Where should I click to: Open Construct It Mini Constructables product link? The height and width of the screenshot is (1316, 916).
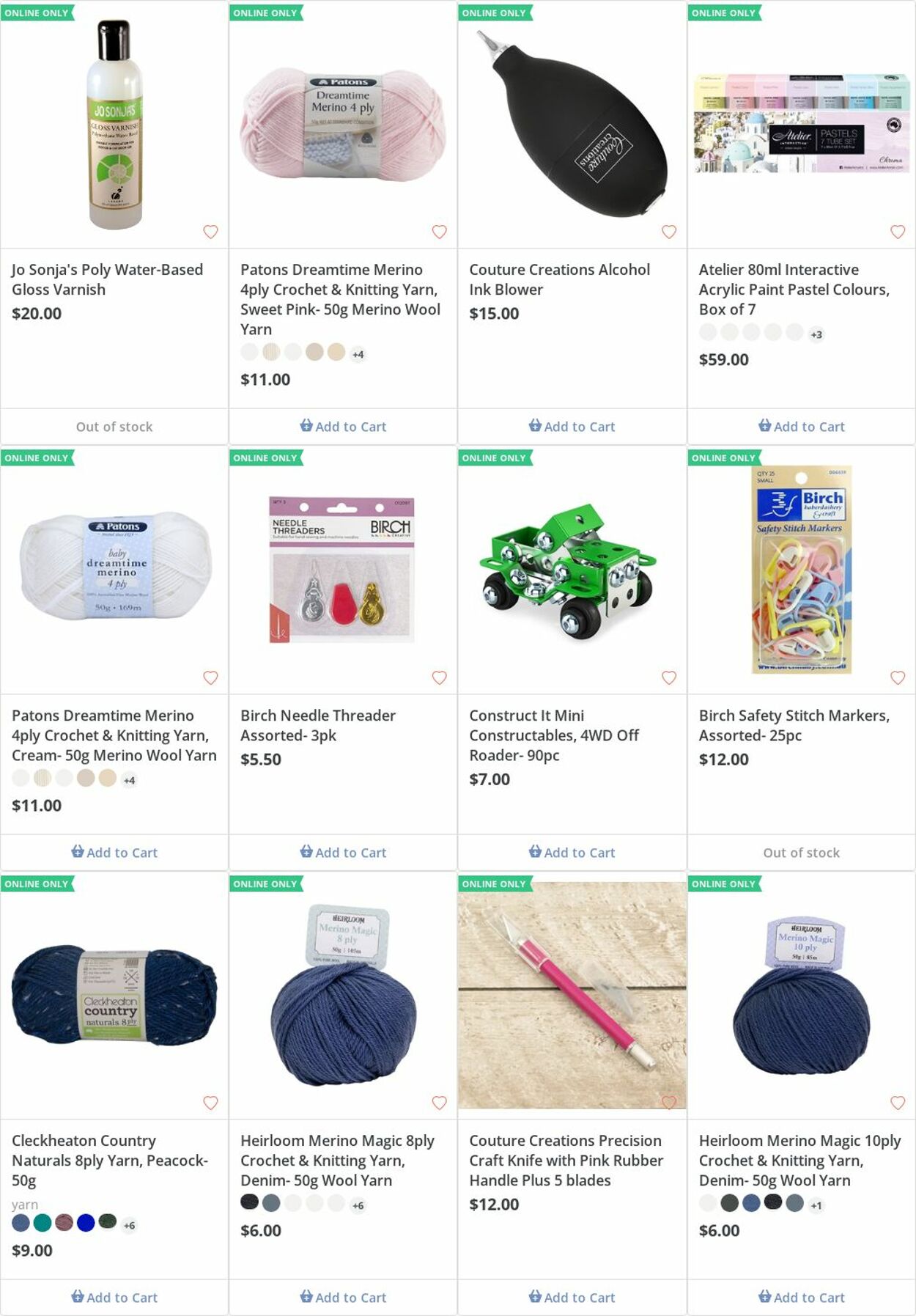pos(554,735)
